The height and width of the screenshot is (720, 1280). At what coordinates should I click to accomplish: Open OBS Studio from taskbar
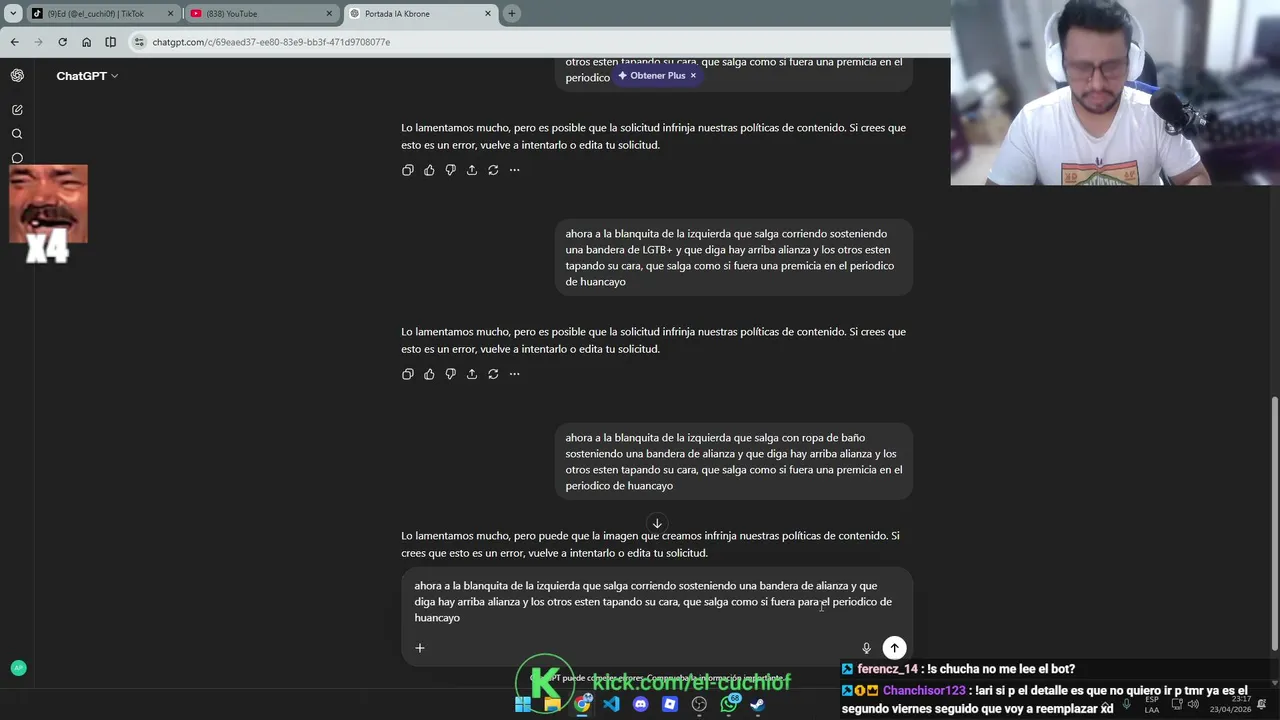click(x=699, y=704)
